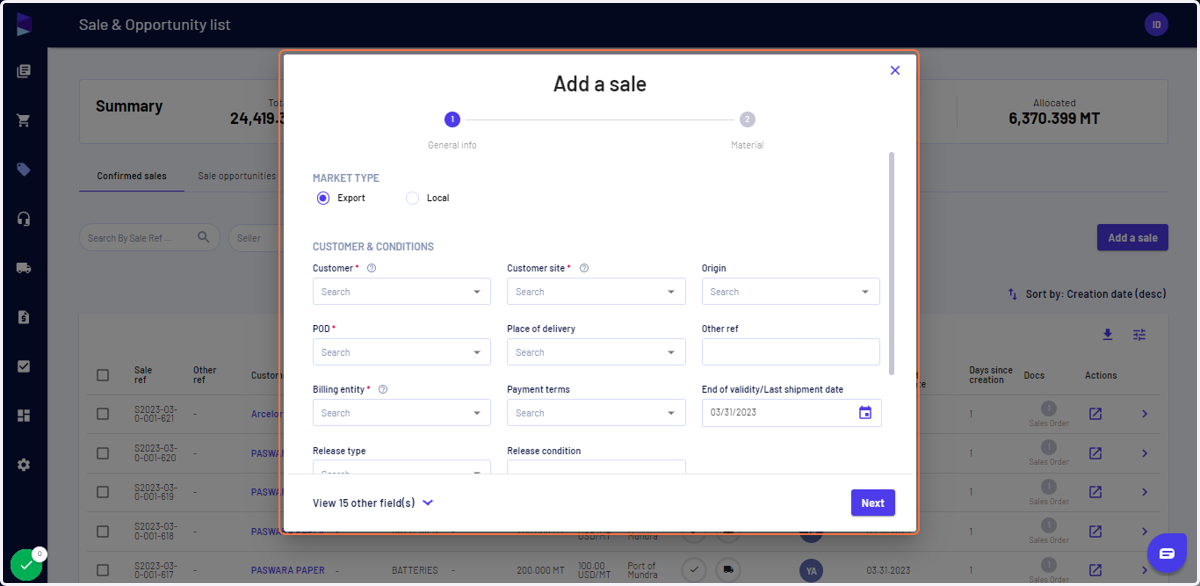Screen dimensions: 1200x586
Task: Check the box for sale S2023-03-0-001-619
Action: tap(103, 492)
